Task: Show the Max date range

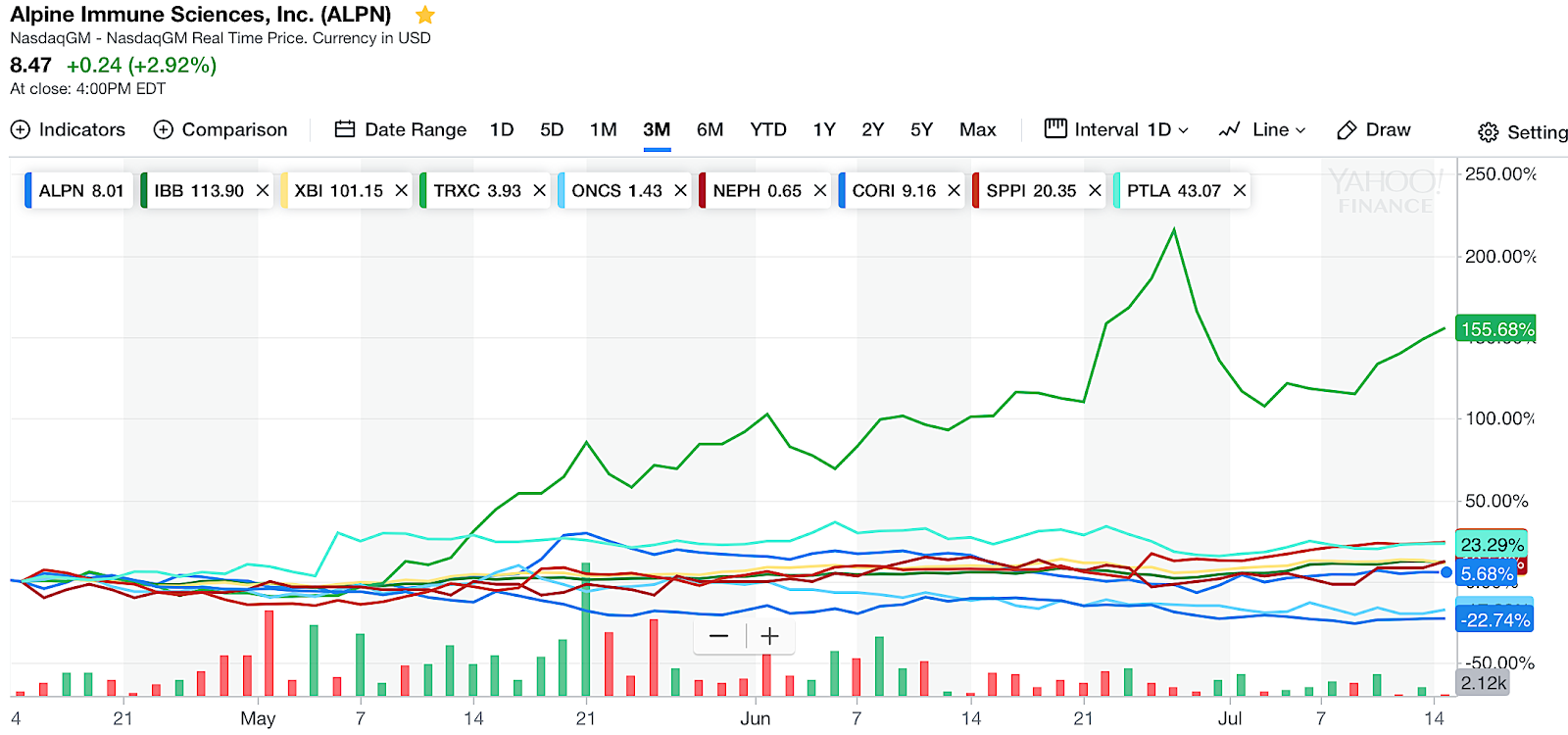Action: click(977, 129)
